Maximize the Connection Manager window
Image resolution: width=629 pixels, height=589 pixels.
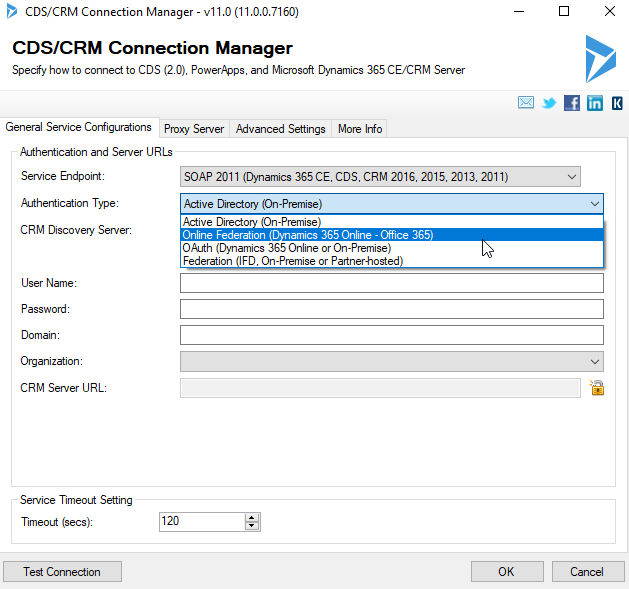click(564, 11)
